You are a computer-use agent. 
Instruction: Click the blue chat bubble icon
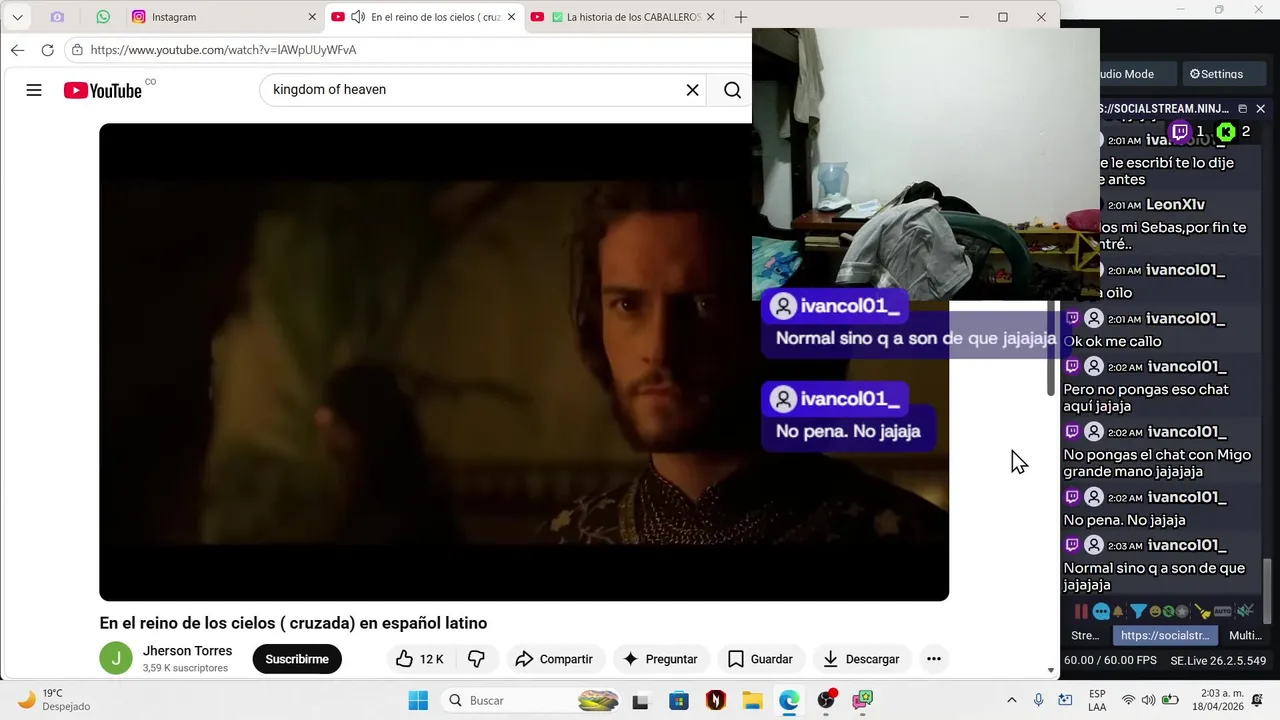(1101, 611)
